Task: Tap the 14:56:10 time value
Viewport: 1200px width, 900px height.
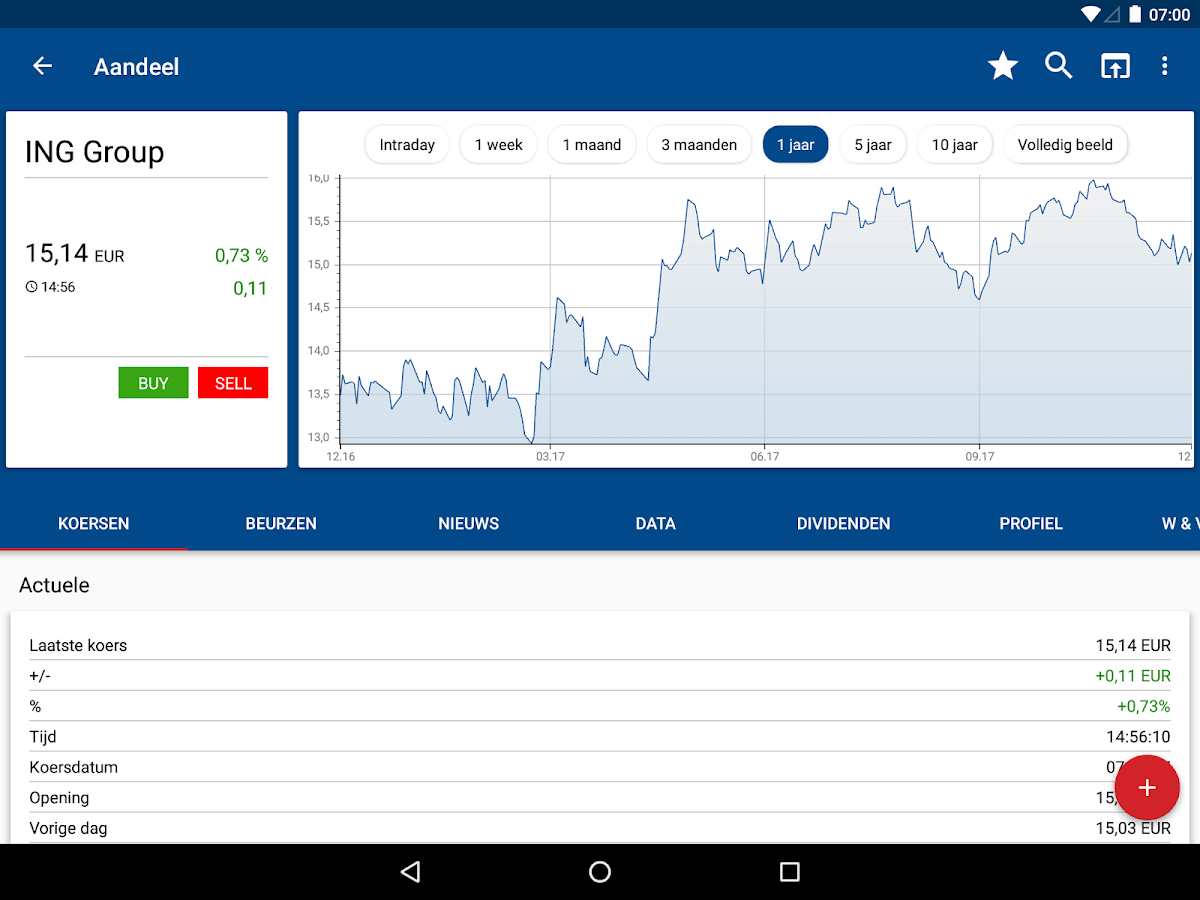Action: point(1138,737)
